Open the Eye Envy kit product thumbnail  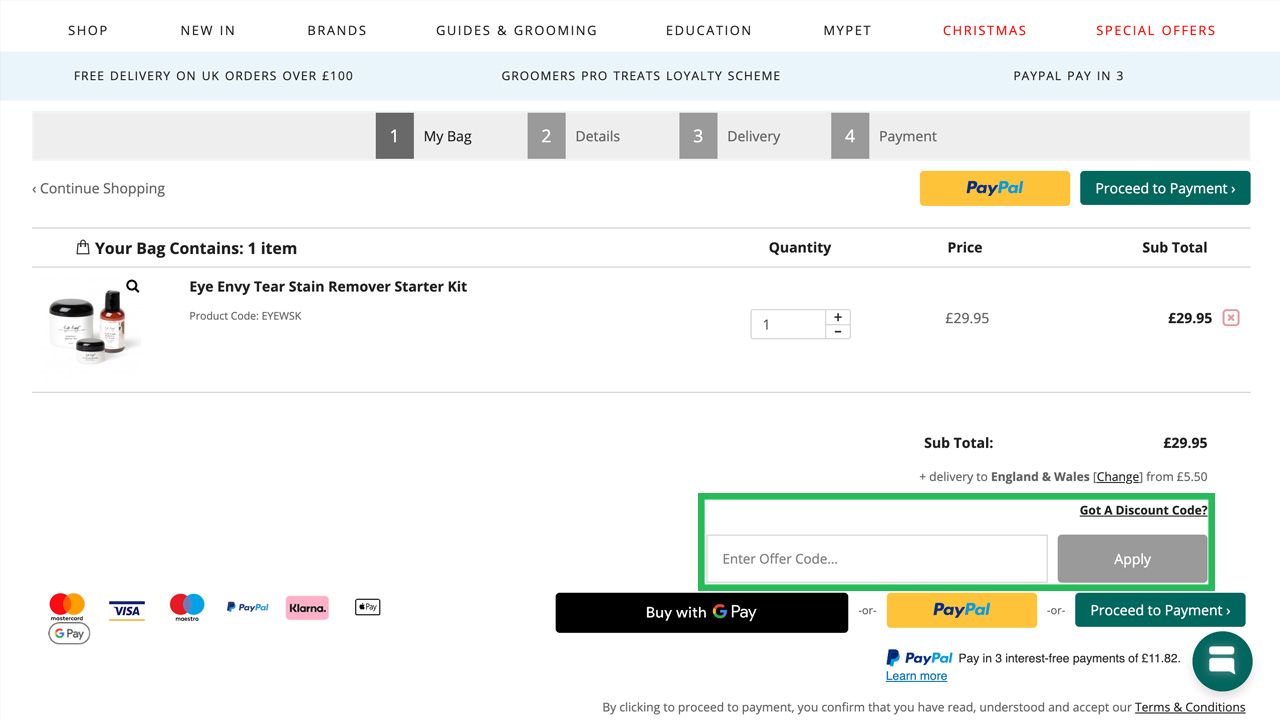pos(95,327)
